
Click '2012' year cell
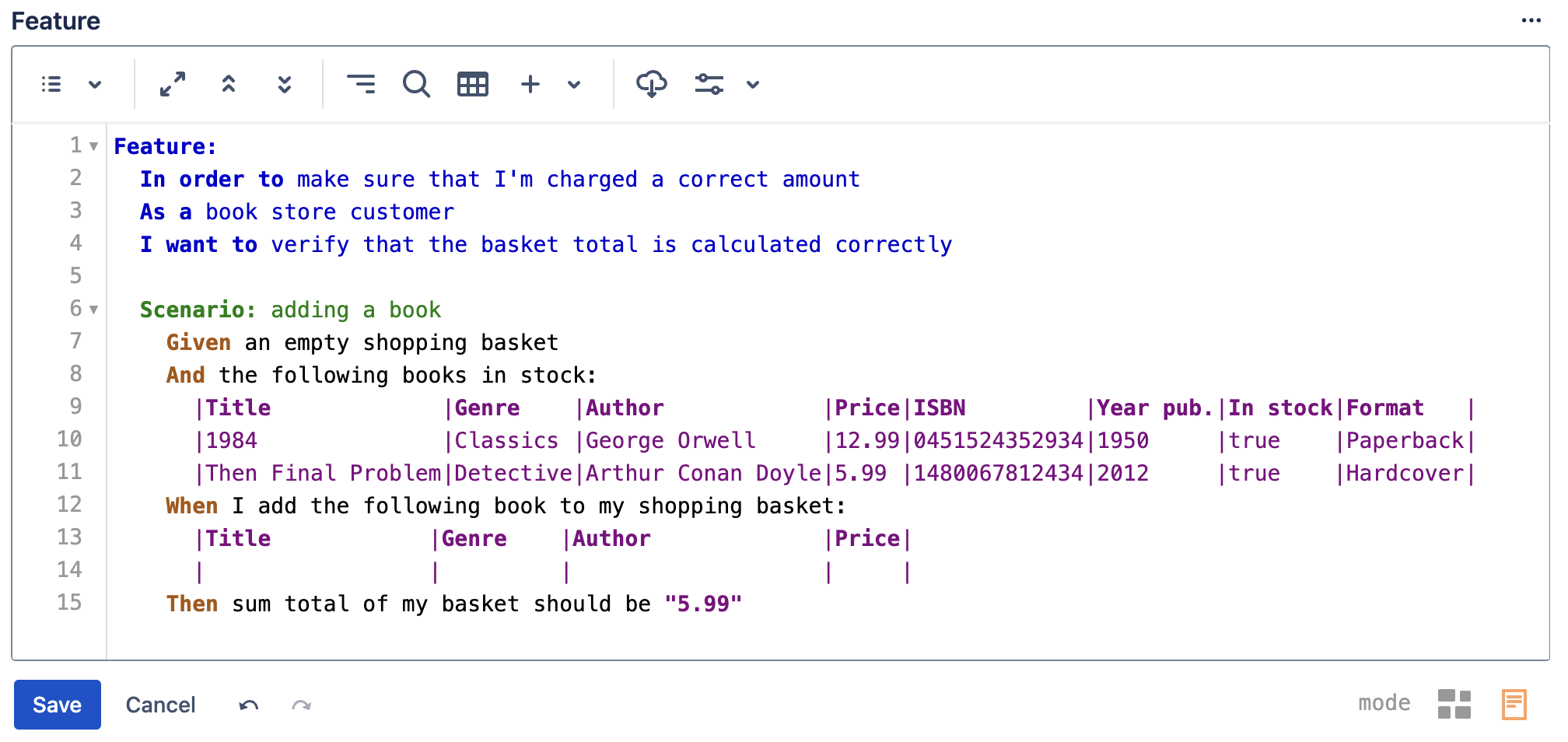pos(1122,473)
